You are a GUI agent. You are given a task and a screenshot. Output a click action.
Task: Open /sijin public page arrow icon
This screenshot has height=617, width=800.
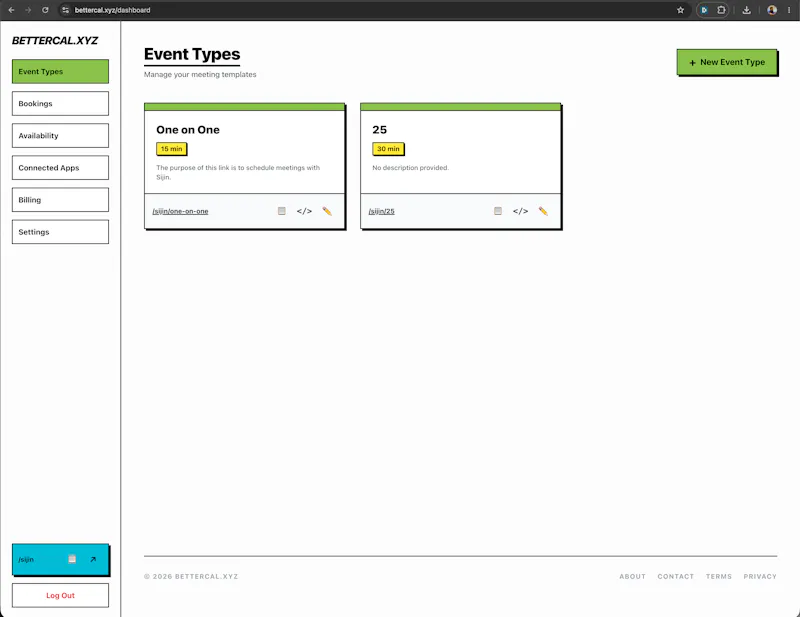pos(93,559)
